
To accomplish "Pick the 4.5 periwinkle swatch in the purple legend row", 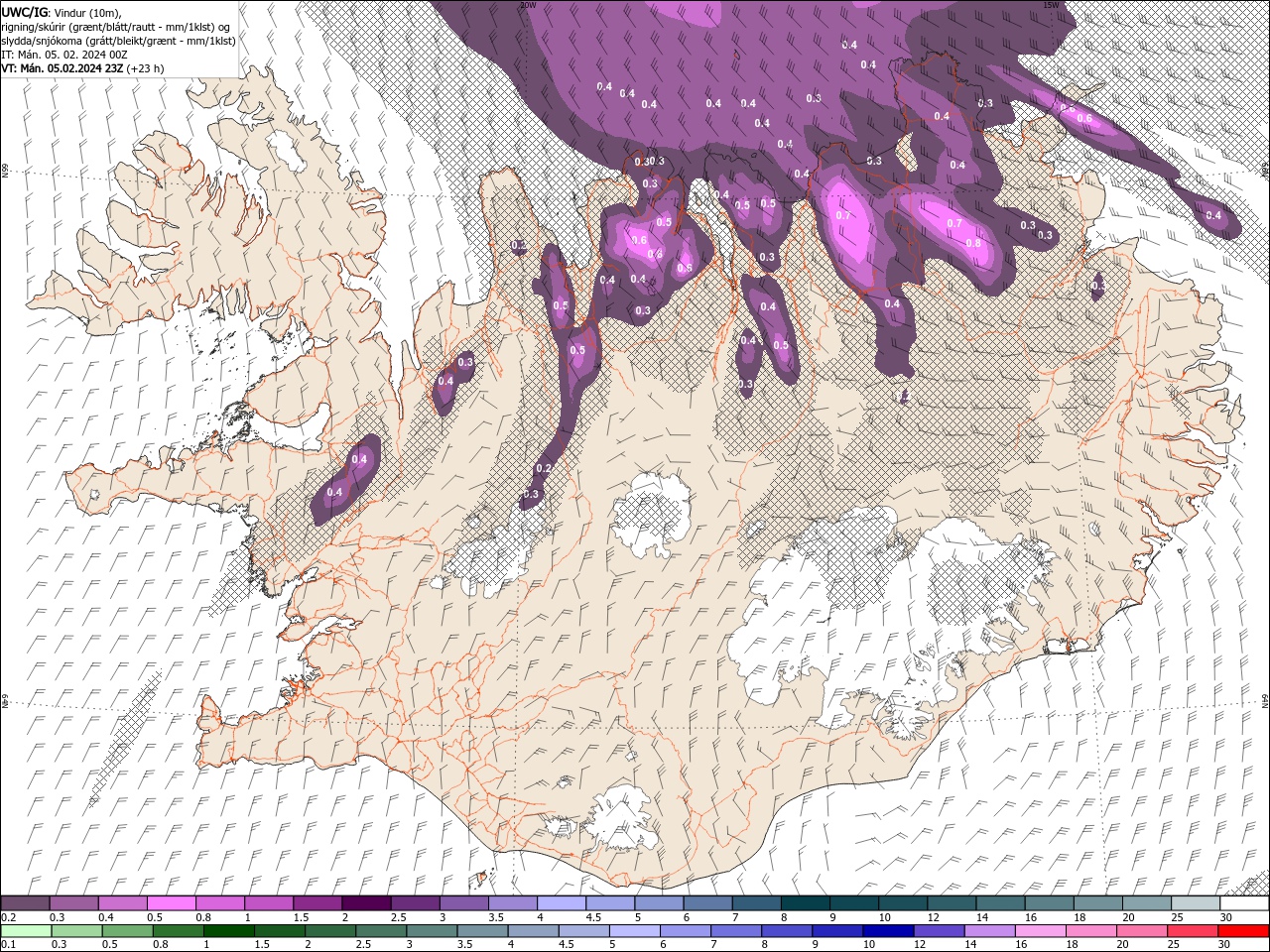I will coord(610,903).
